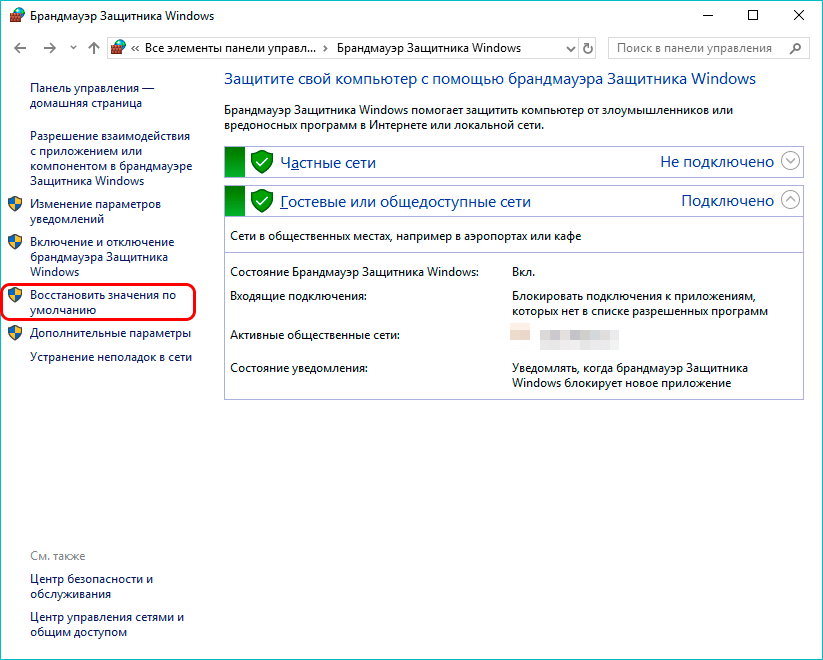Click 'Блокировать подключения к приложениям' value text

[x=640, y=303]
